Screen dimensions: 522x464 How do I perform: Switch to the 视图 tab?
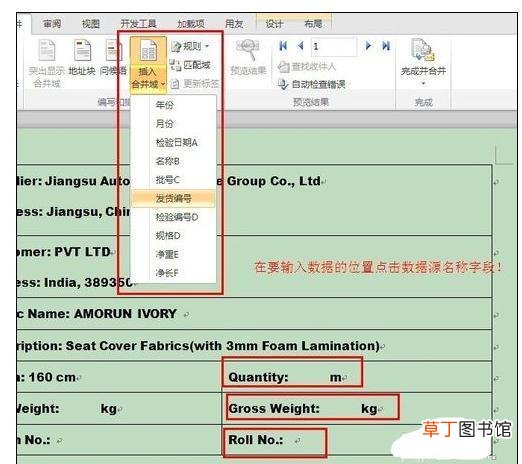coord(91,24)
